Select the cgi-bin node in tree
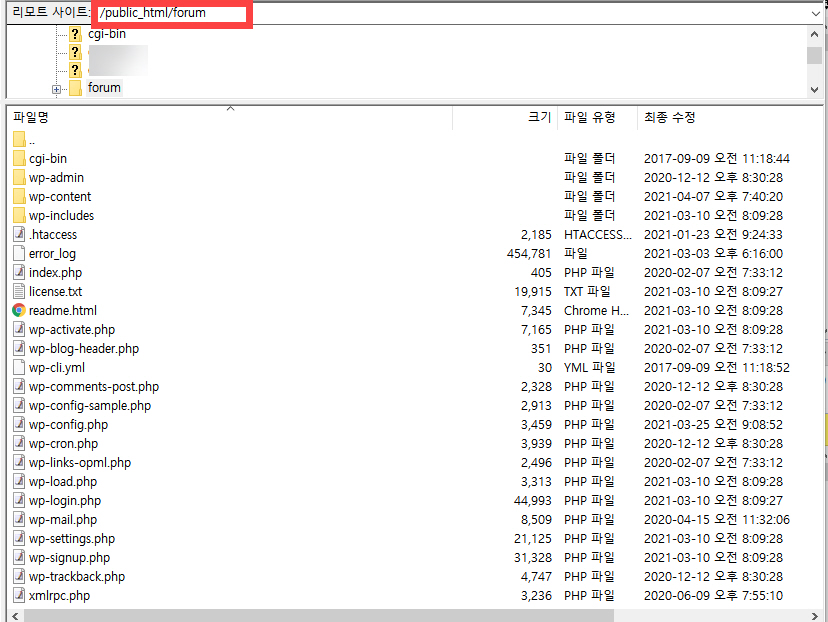Image resolution: width=828 pixels, height=622 pixels. coord(107,34)
